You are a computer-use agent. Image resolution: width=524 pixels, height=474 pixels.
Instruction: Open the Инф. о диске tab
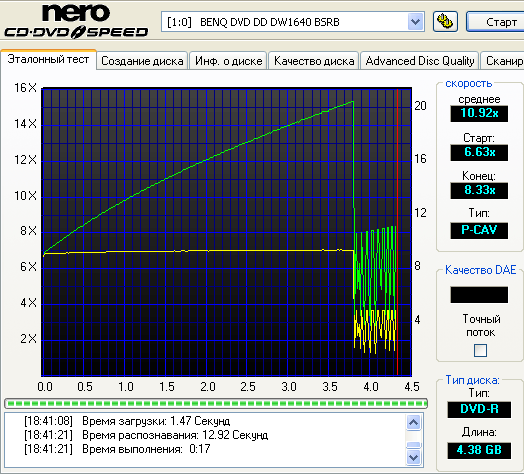tap(229, 61)
